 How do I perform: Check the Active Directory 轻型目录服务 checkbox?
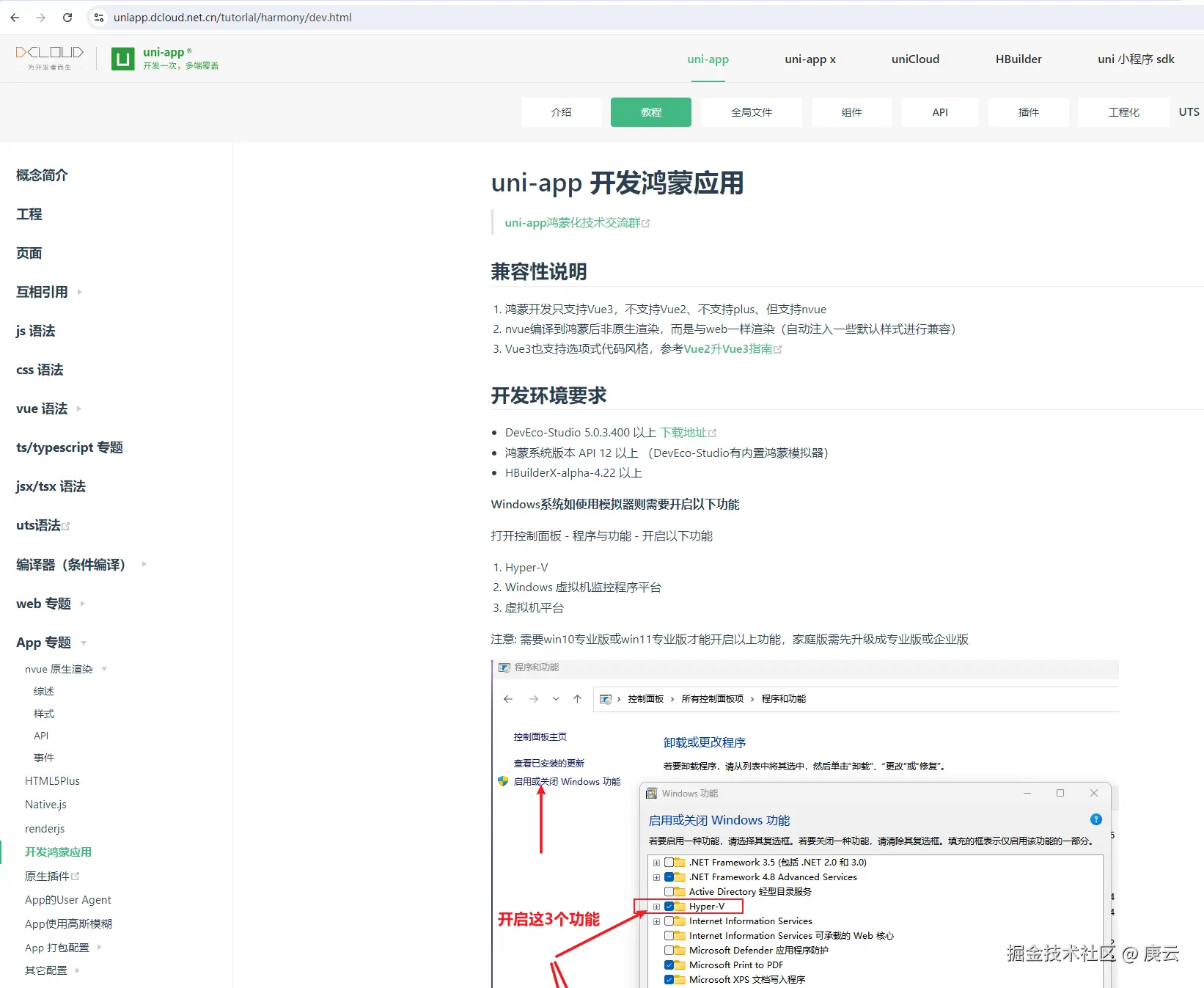pyautogui.click(x=669, y=892)
